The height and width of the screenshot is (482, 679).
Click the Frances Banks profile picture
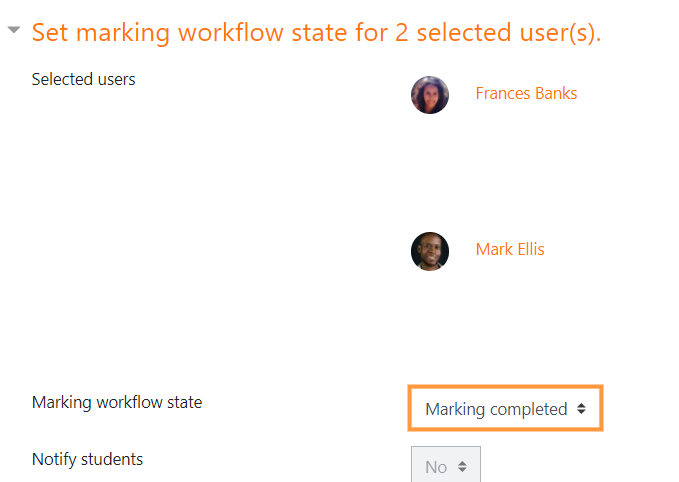(x=430, y=95)
